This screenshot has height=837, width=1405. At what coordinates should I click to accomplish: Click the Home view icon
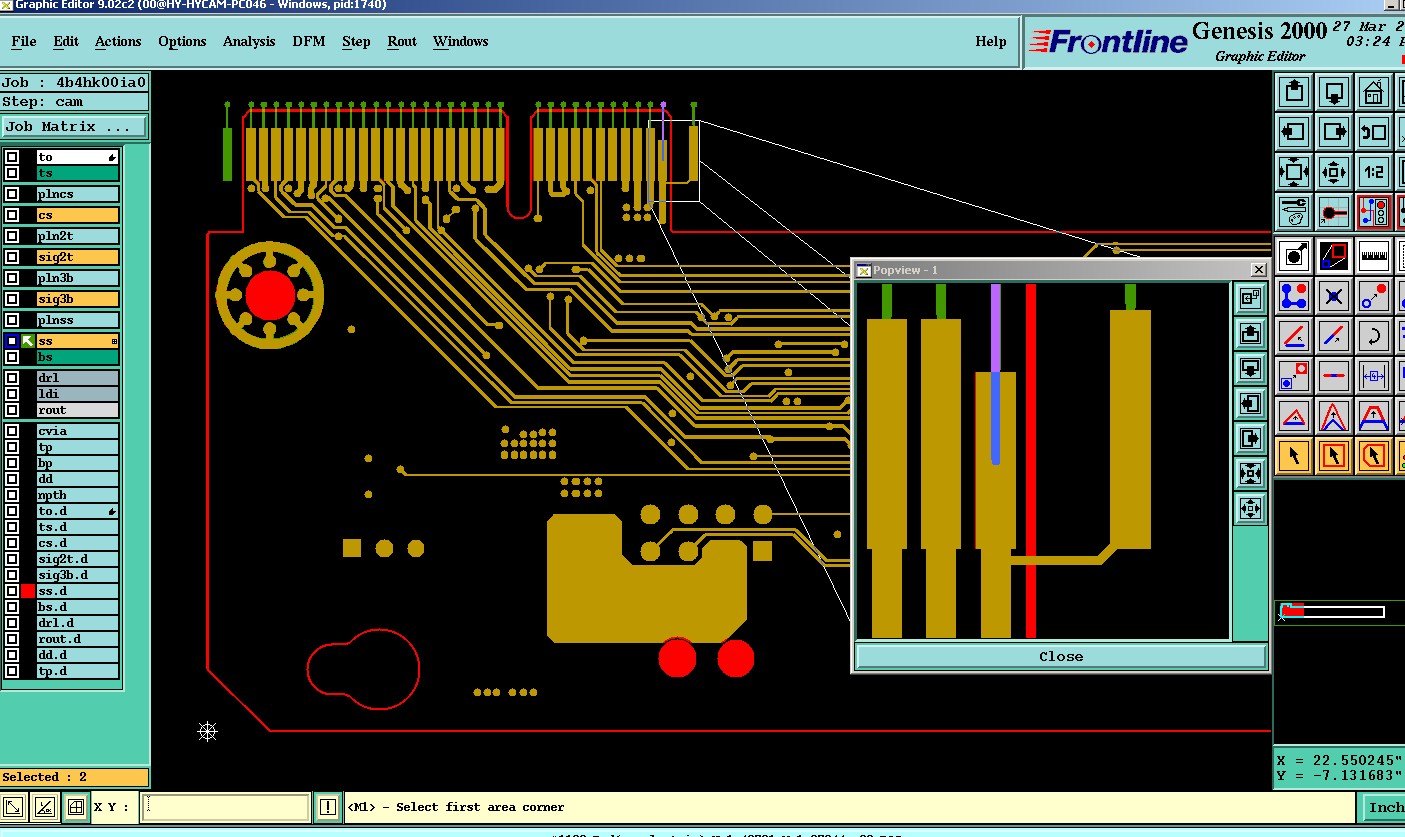pyautogui.click(x=1374, y=92)
